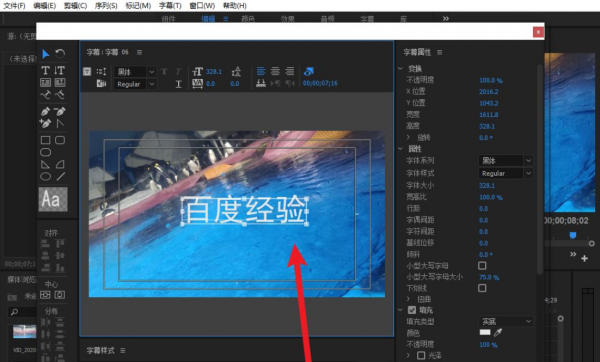Pick fill color with eyedropper
This screenshot has height=362, width=600.
tap(498, 333)
